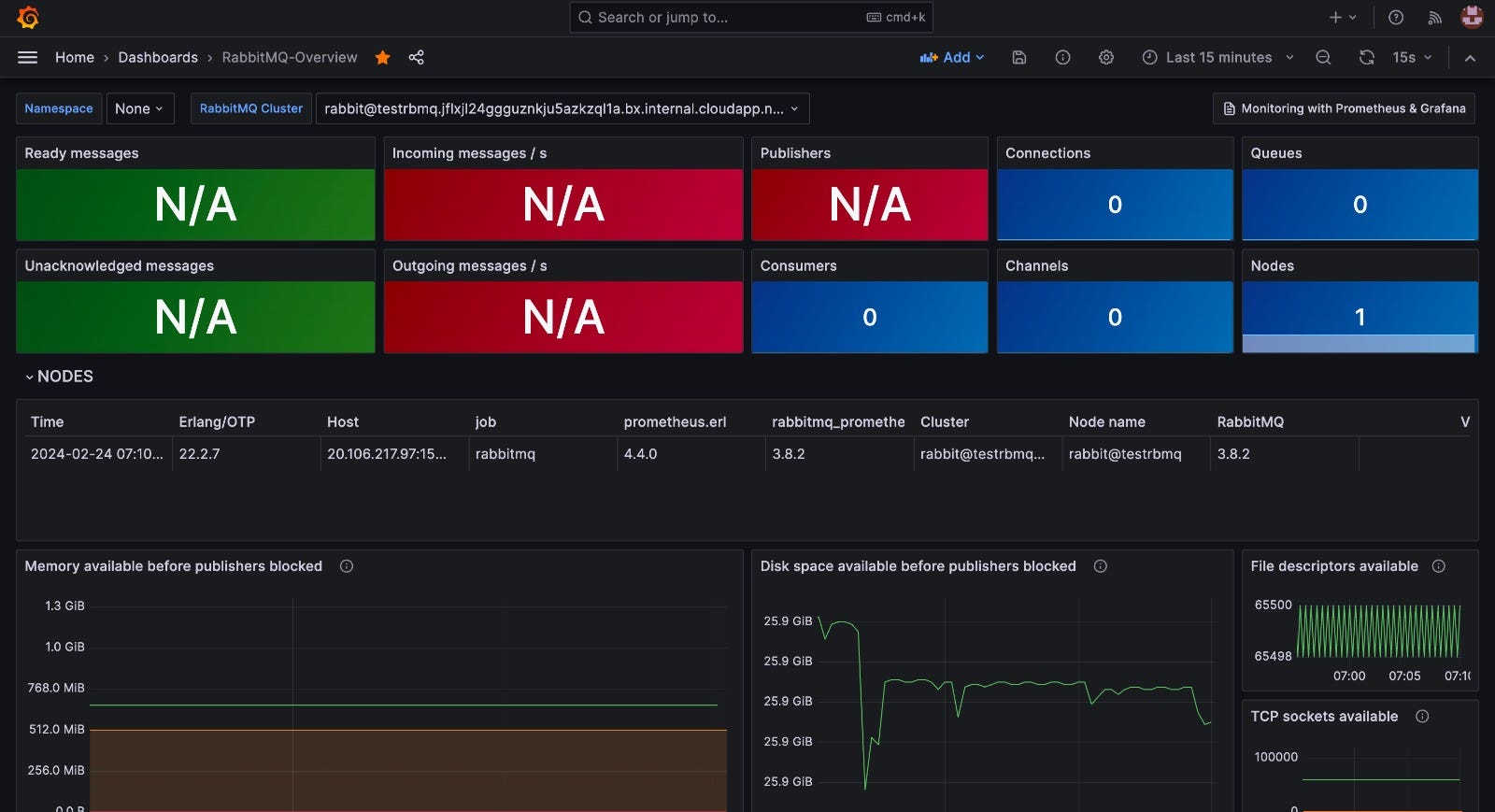Open the Last 15 minutes time picker
Viewport: 1495px width, 812px height.
1218,57
